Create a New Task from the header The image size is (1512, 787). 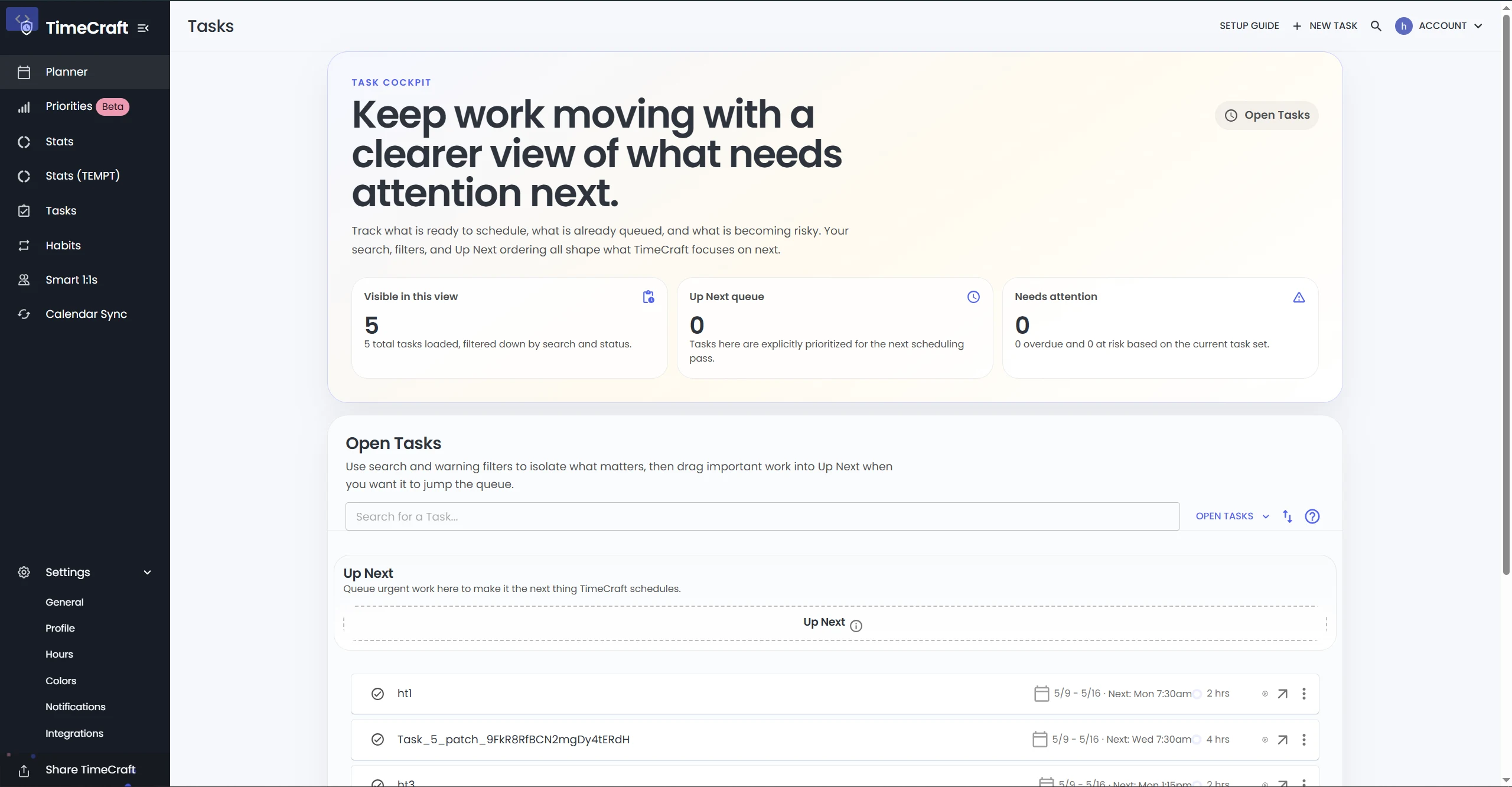point(1325,26)
